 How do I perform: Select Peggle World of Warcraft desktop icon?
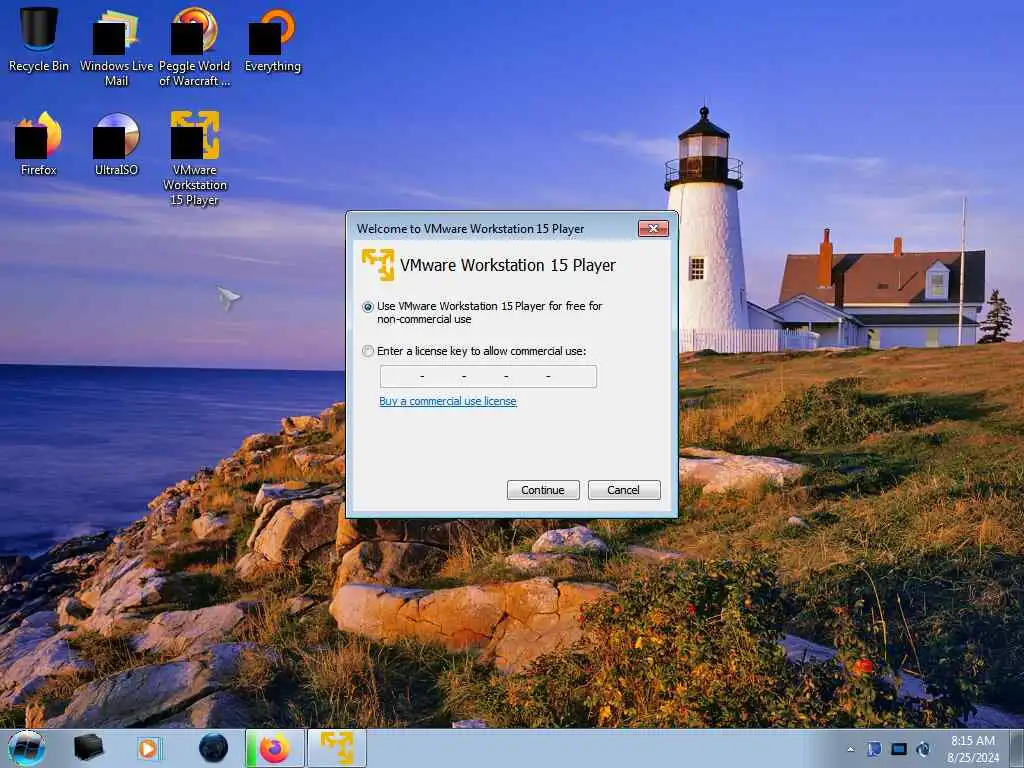(195, 47)
